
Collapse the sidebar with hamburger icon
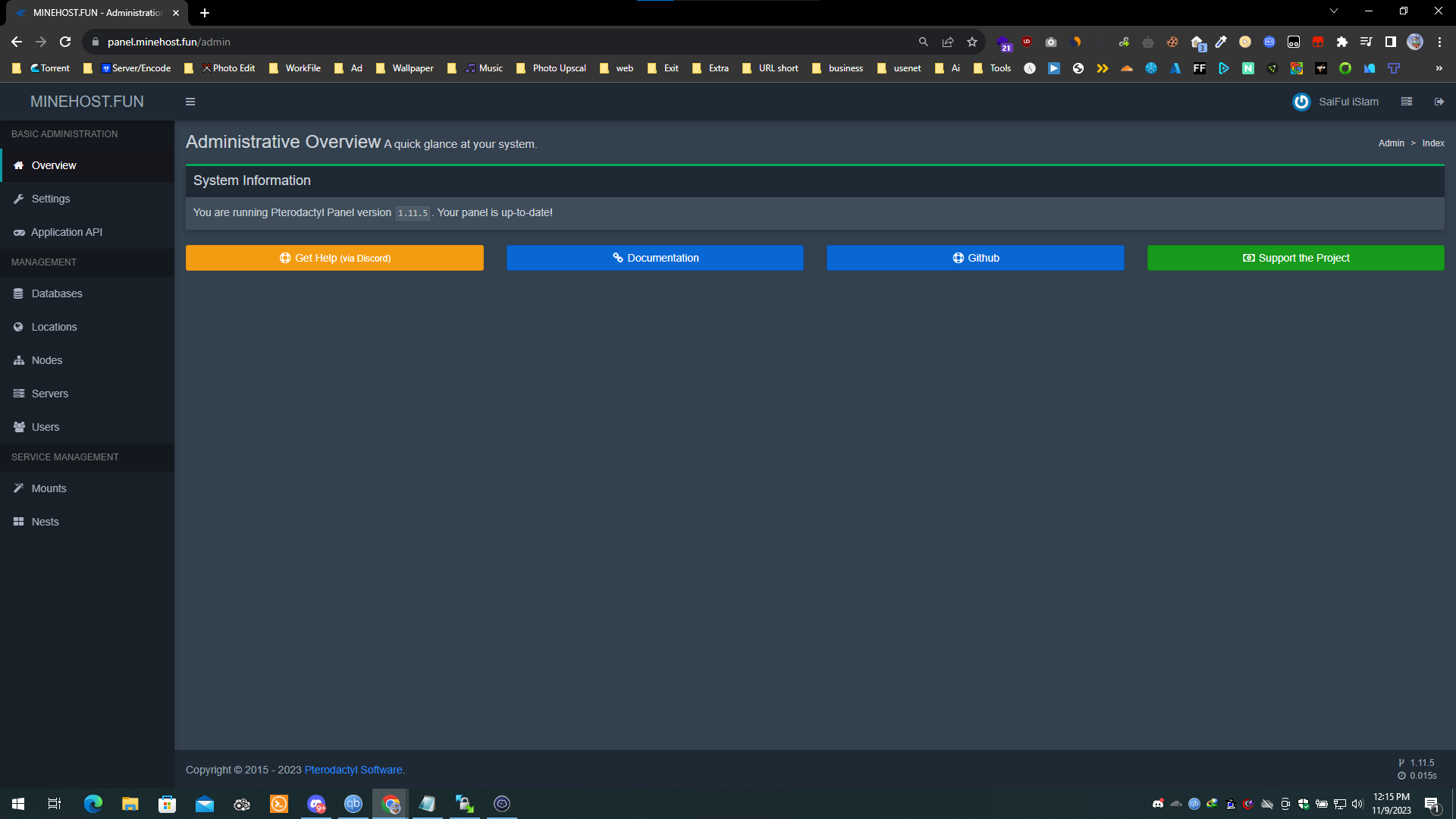click(x=190, y=101)
